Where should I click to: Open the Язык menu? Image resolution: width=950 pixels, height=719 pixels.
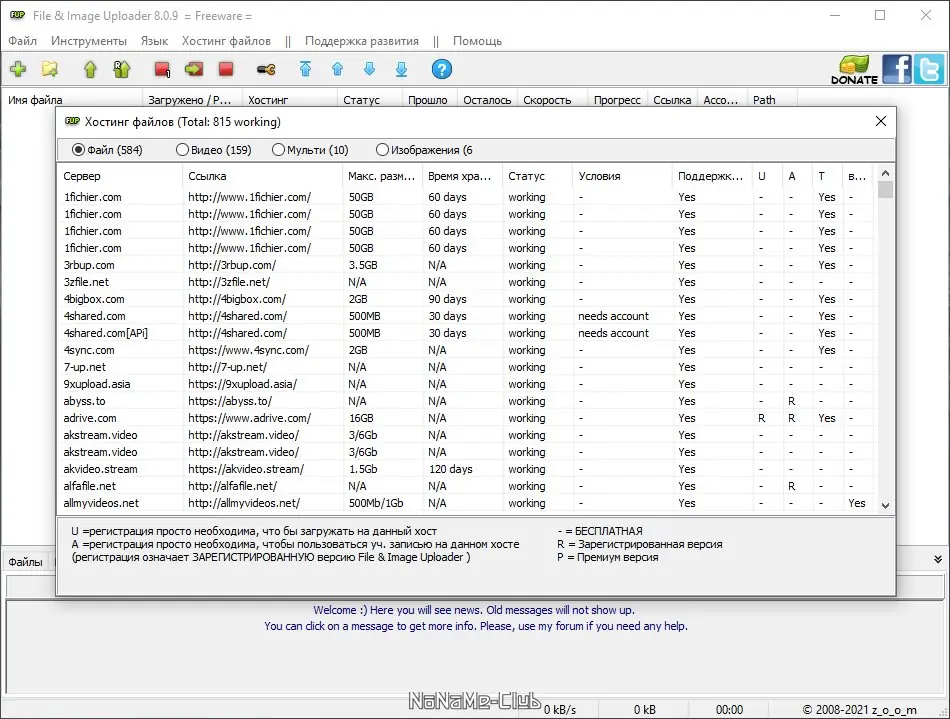point(153,41)
